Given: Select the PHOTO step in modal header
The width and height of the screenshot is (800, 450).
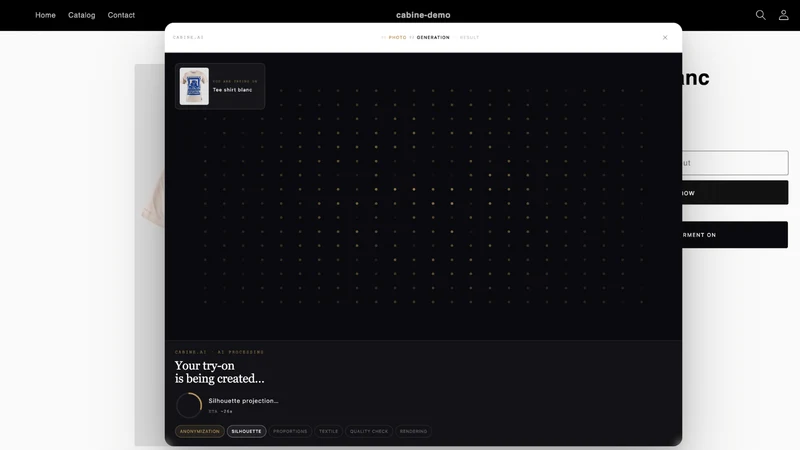Looking at the screenshot, I should 397,37.
